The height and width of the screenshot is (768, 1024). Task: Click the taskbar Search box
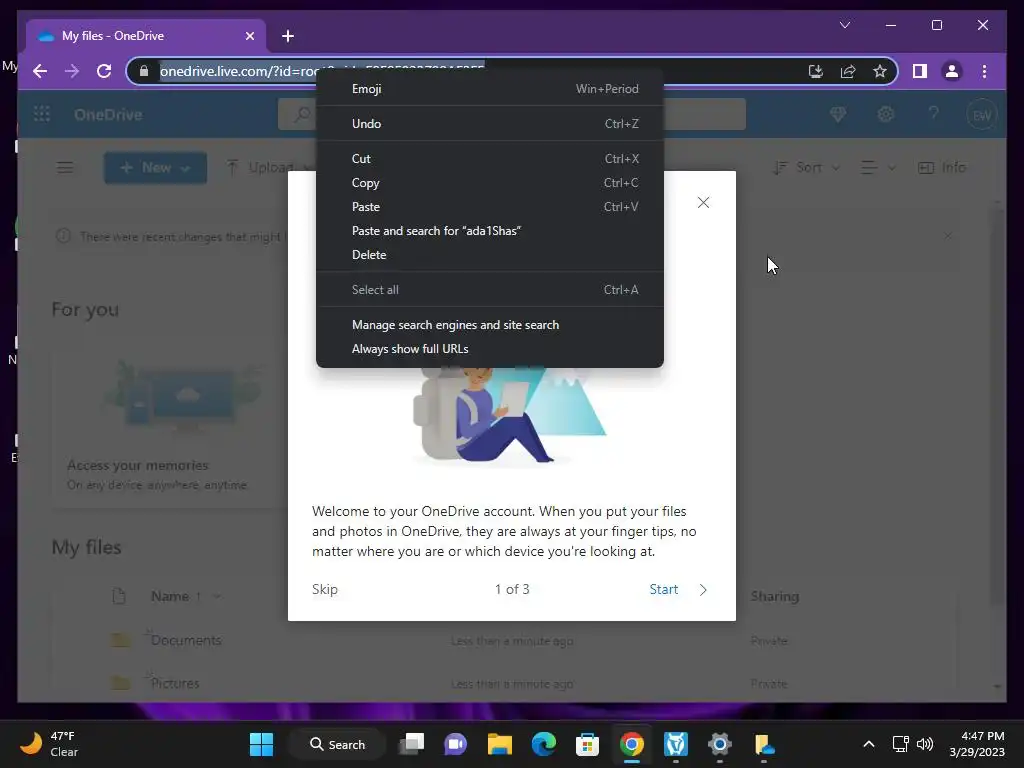click(x=338, y=744)
